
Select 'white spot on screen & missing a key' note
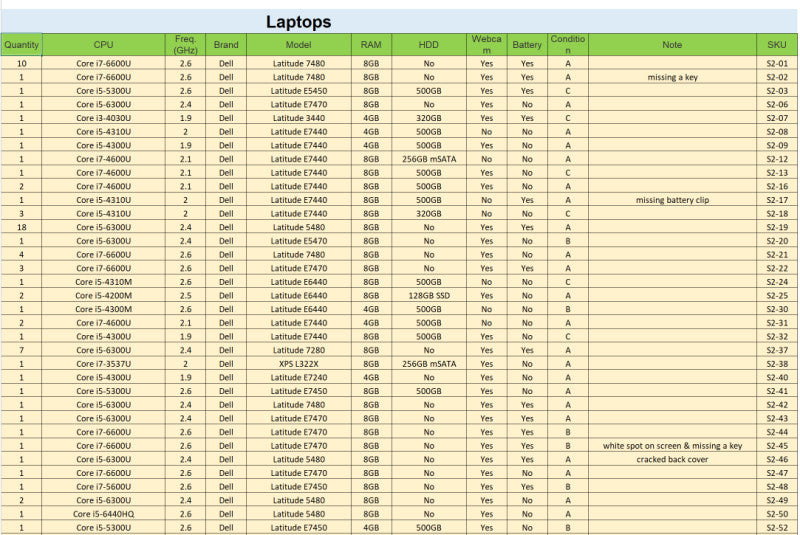pyautogui.click(x=672, y=446)
